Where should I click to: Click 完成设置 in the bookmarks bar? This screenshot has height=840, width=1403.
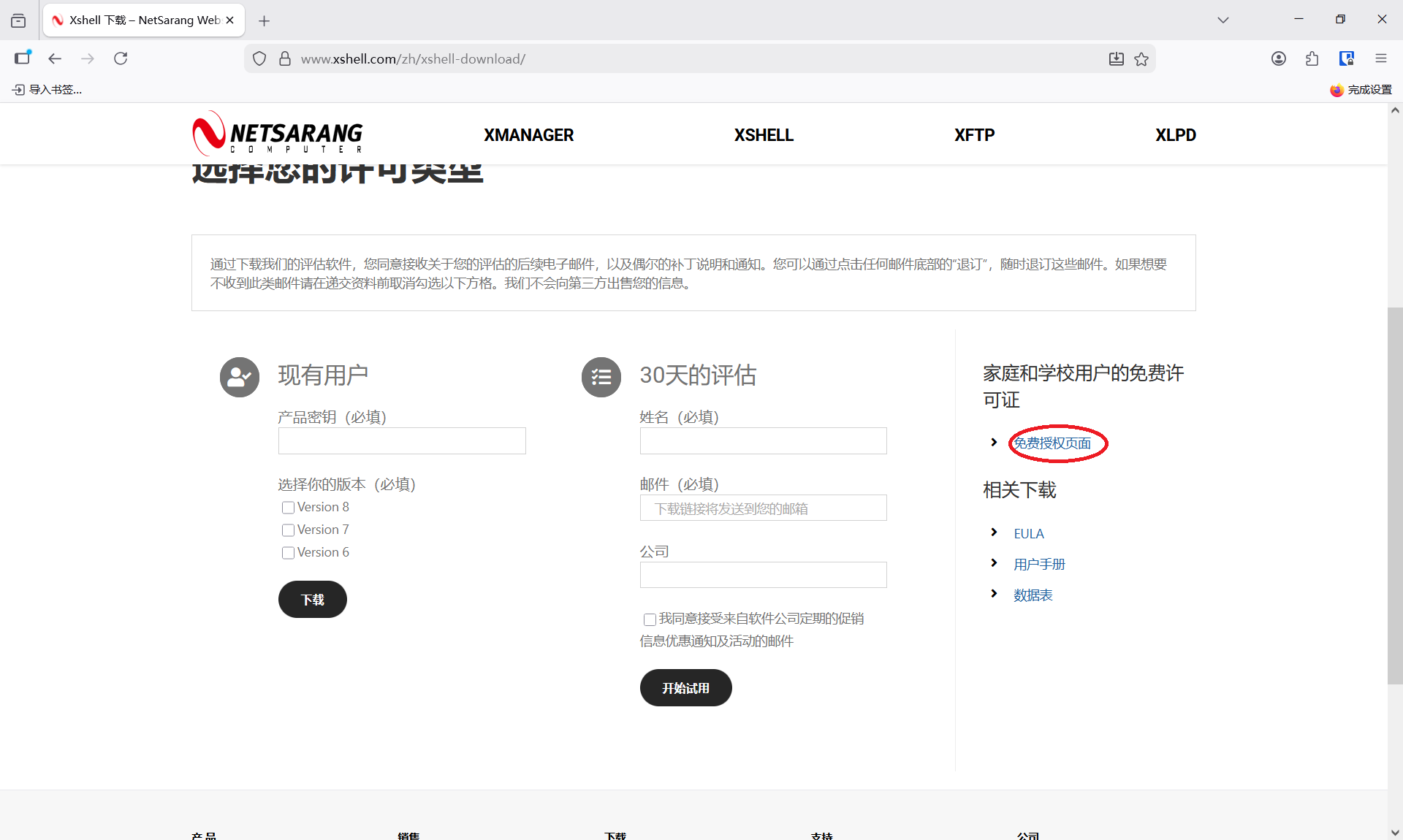(1361, 90)
